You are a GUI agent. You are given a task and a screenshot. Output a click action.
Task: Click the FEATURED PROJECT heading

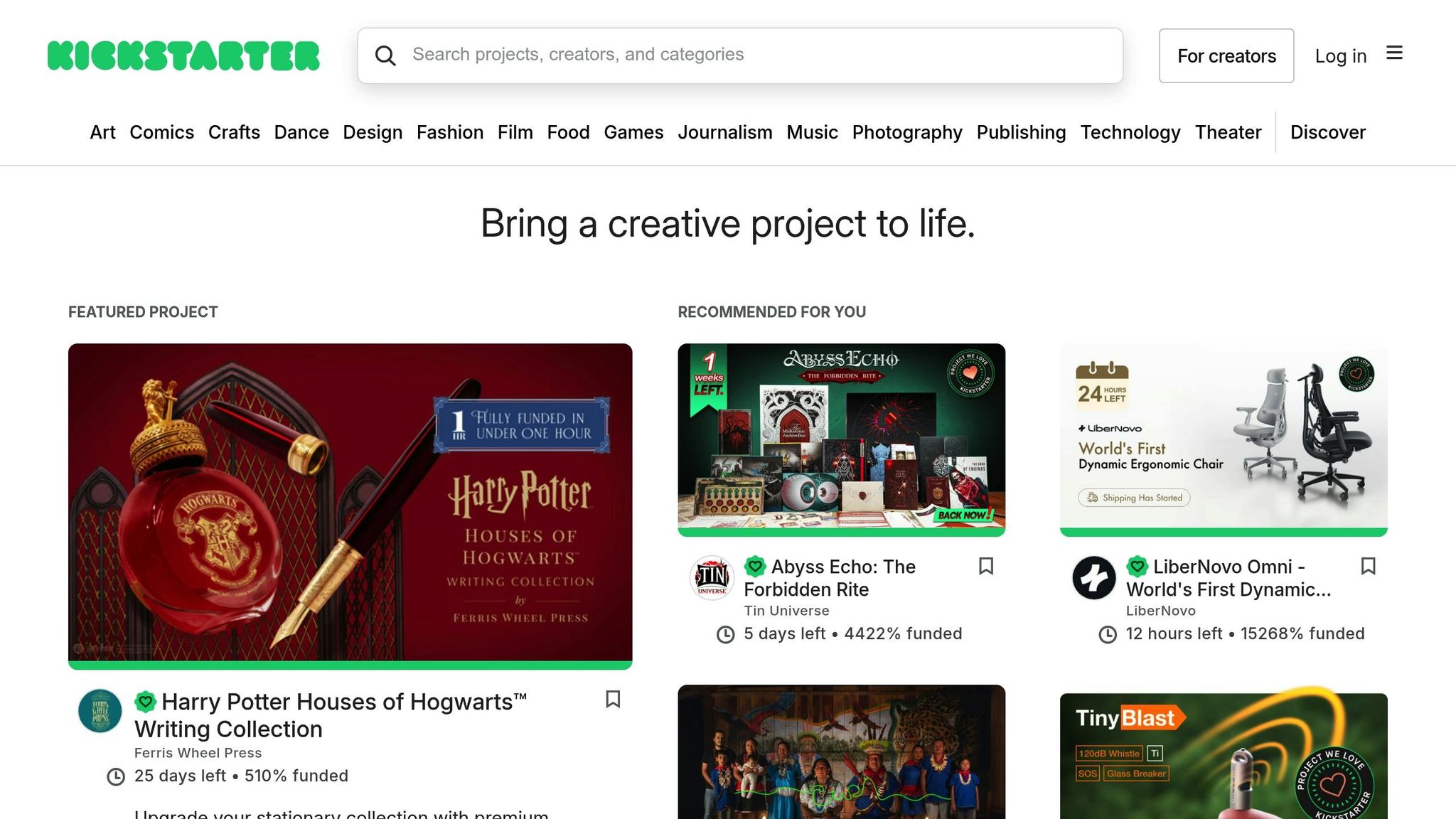(x=143, y=312)
